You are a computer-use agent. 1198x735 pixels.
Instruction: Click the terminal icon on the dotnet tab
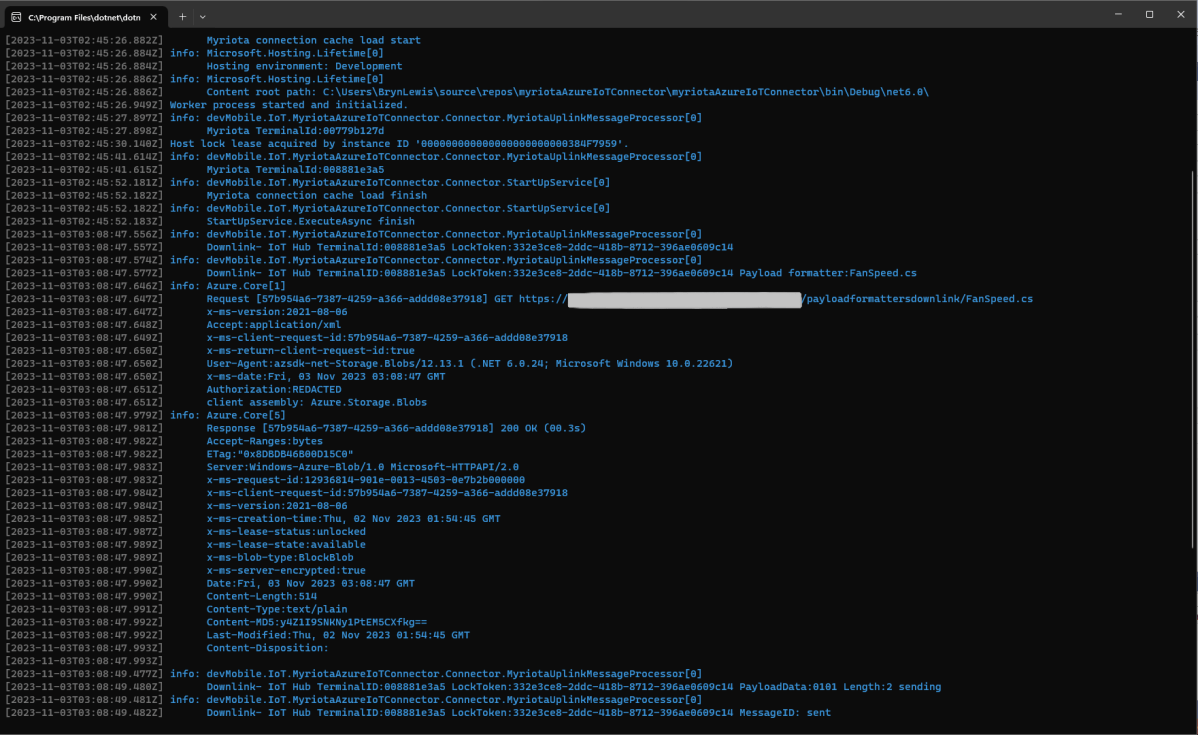[x=16, y=17]
